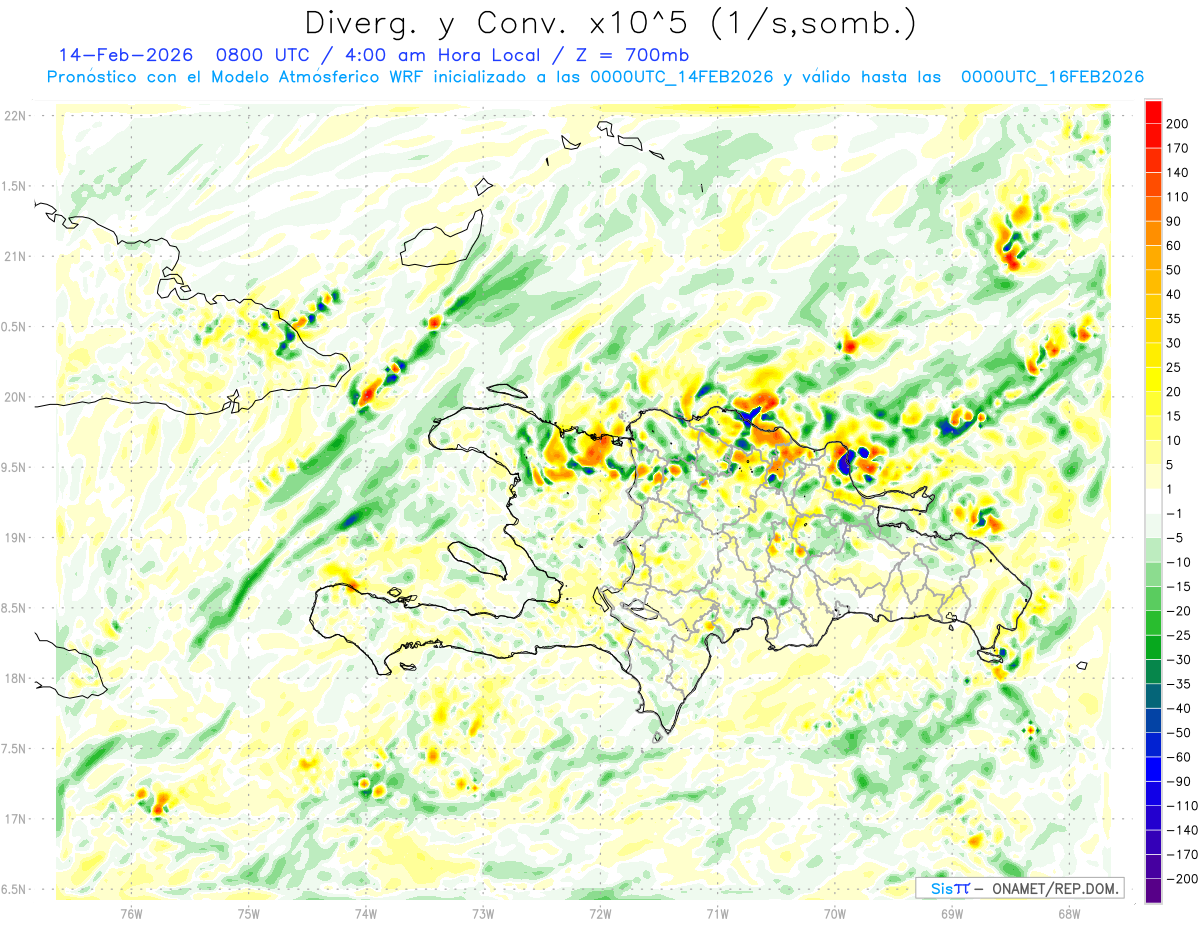Click the '9.5N' latitude label
This screenshot has width=1200, height=927.
pyautogui.click(x=13, y=468)
